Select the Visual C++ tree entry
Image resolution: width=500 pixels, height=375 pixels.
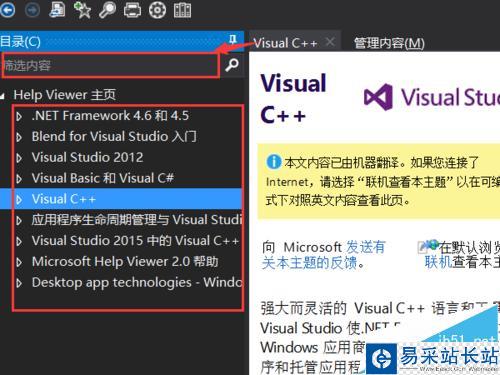[x=64, y=199]
